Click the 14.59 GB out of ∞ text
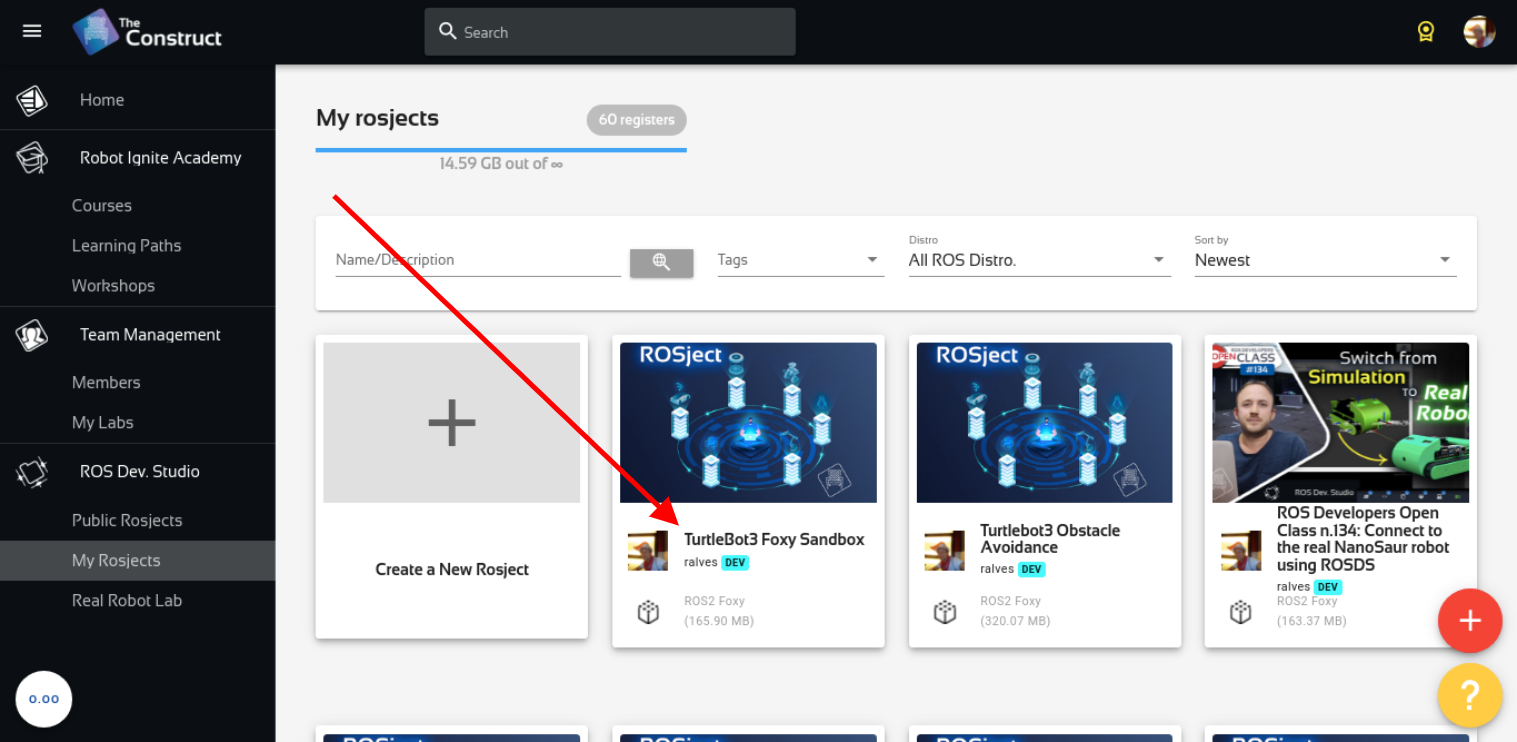The height and width of the screenshot is (742, 1517). click(x=501, y=164)
